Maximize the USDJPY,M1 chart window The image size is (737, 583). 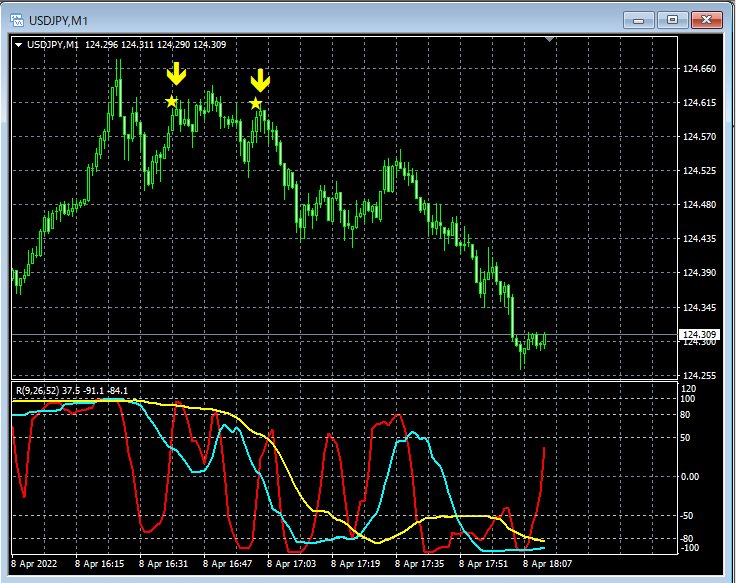(672, 20)
